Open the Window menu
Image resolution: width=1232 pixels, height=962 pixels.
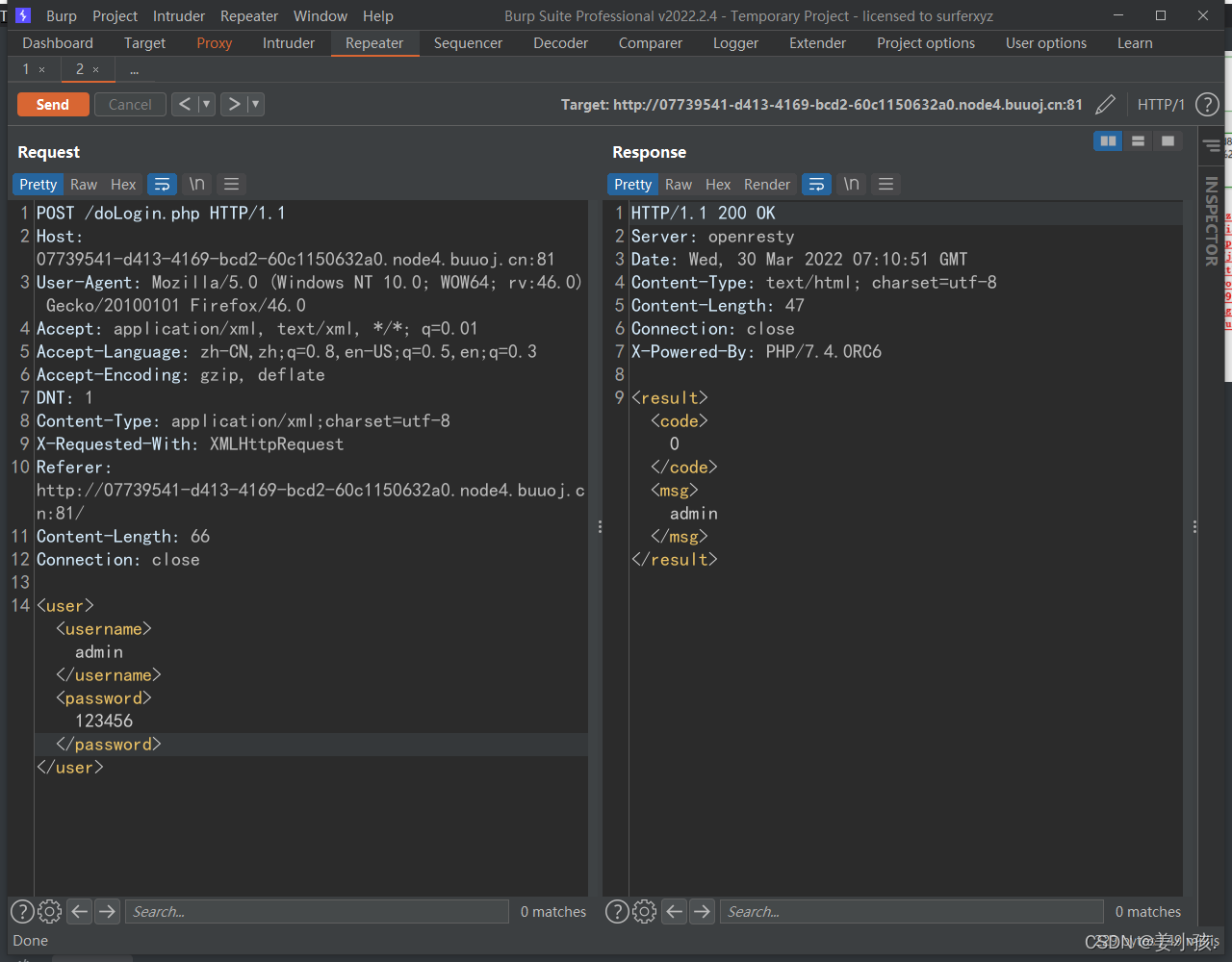pyautogui.click(x=321, y=16)
